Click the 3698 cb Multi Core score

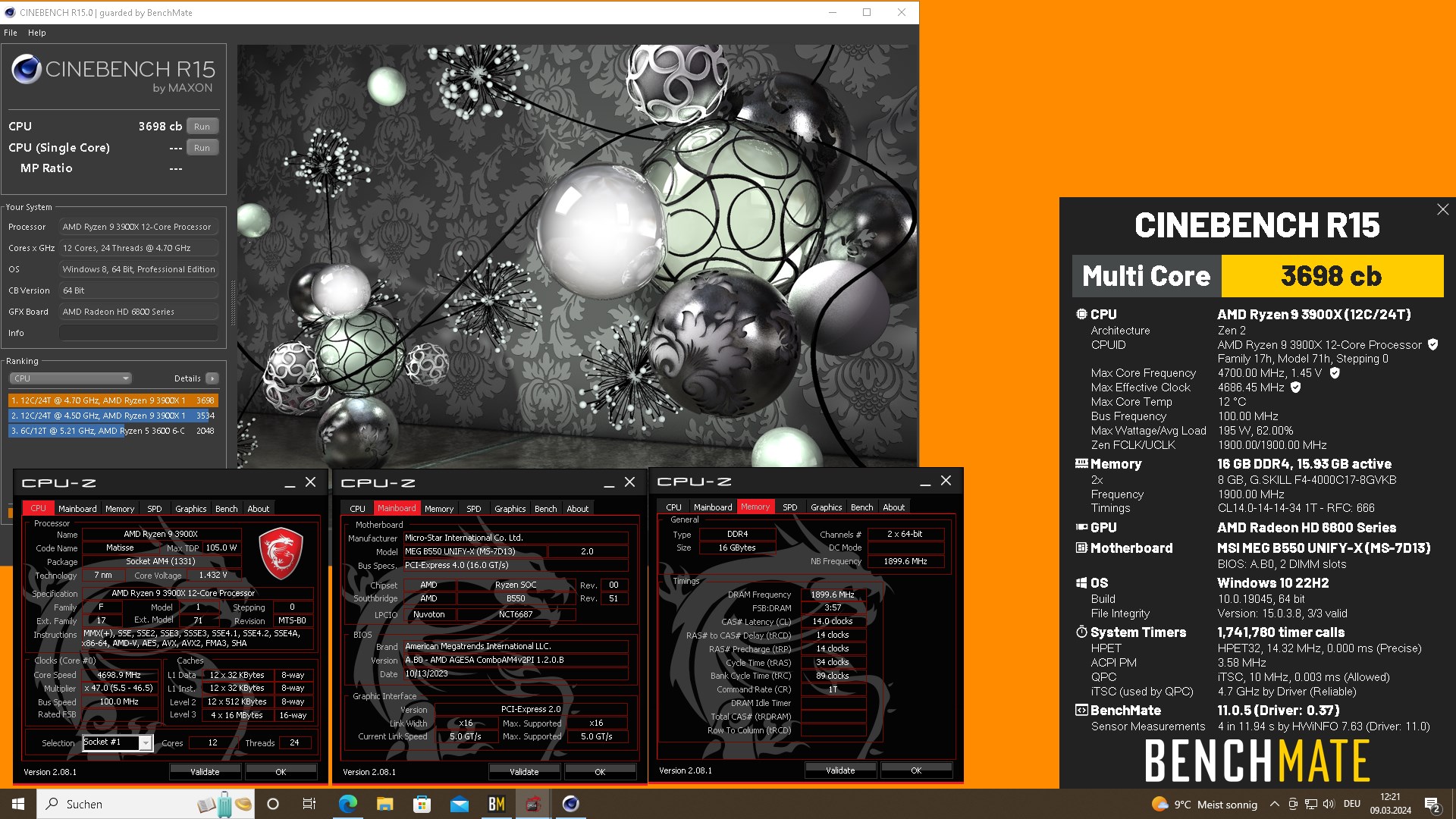pyautogui.click(x=1331, y=276)
